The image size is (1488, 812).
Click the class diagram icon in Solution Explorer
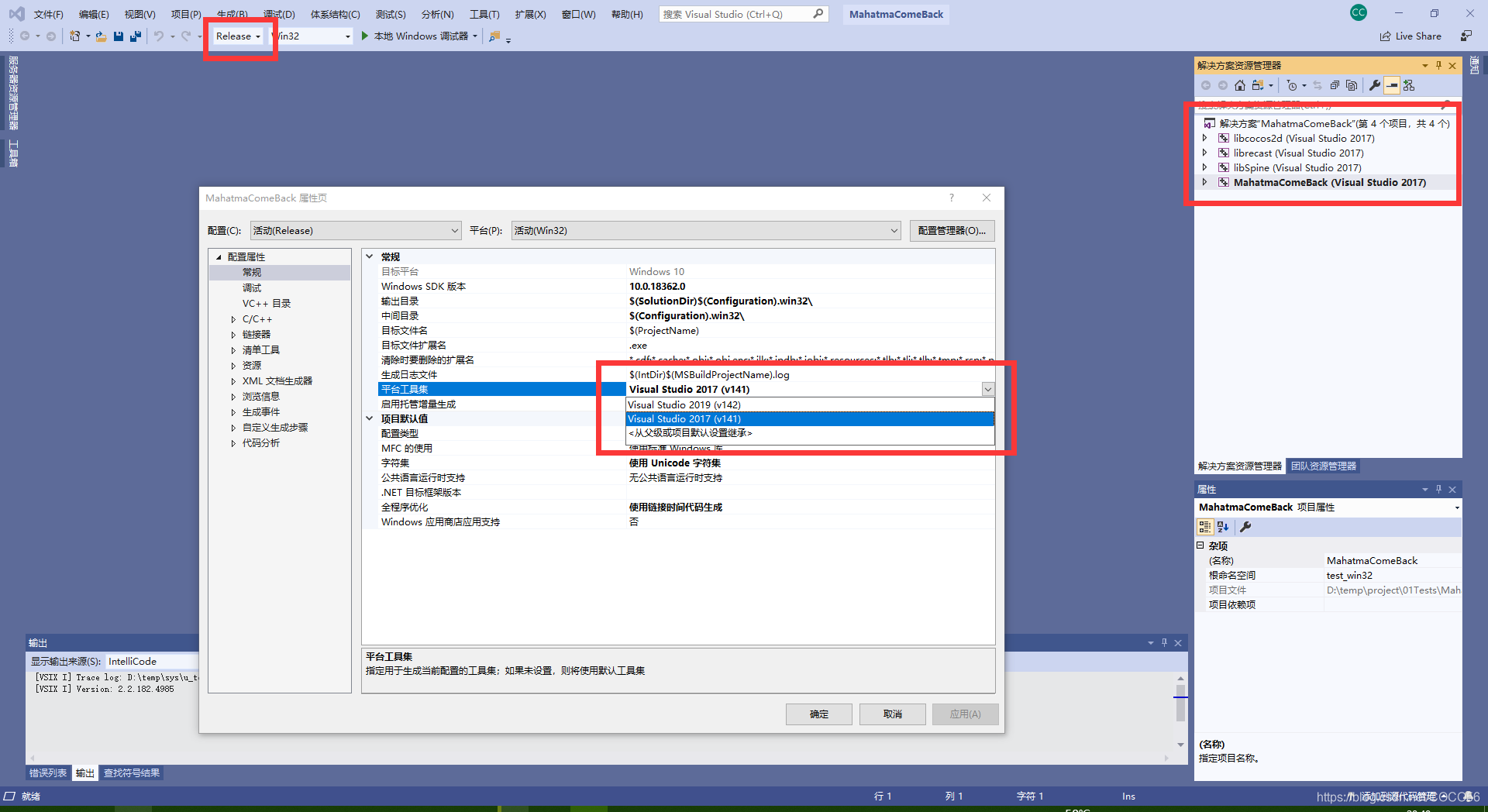1409,85
